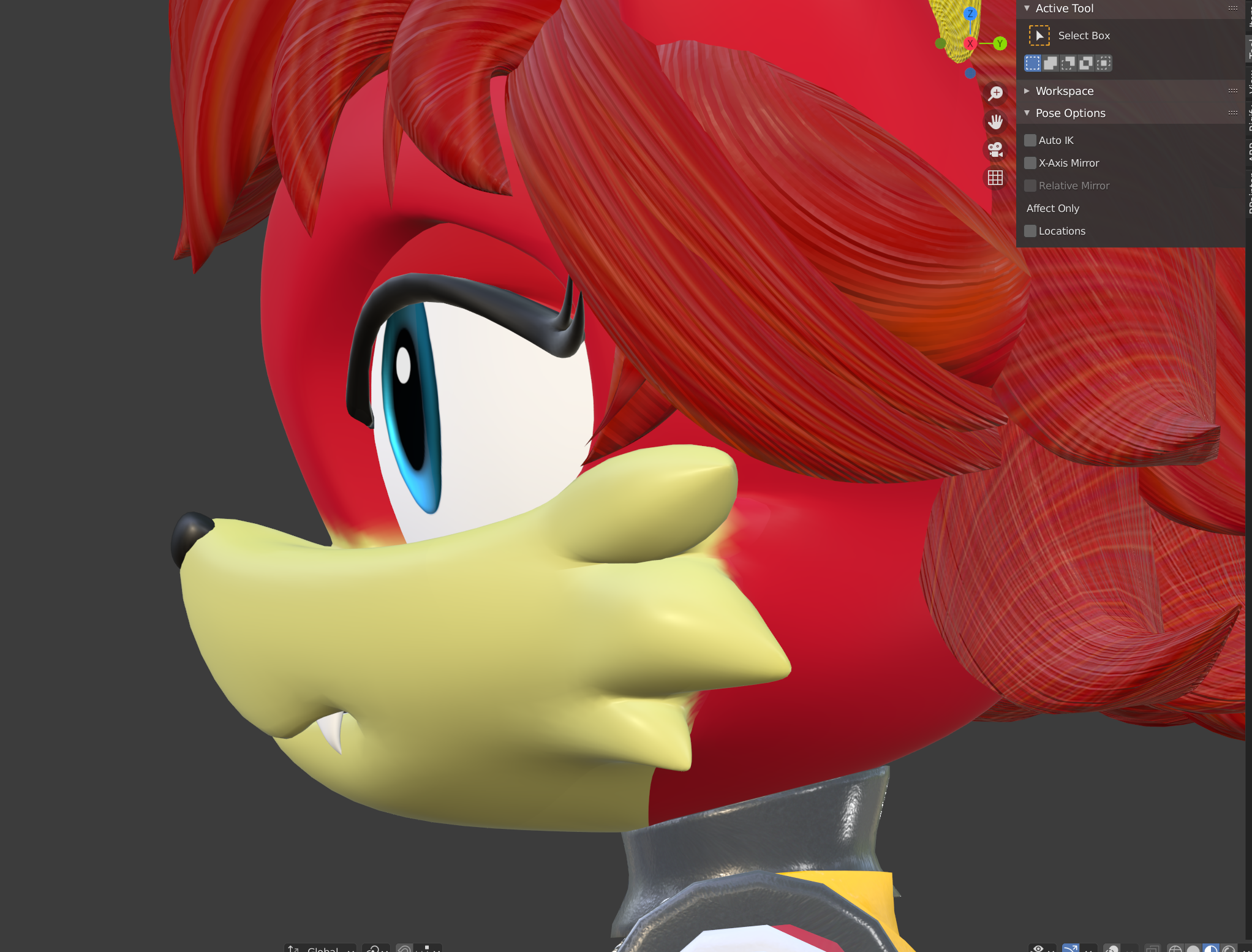Collapse the Pose Options panel
This screenshot has width=1252, height=952.
click(x=1027, y=113)
